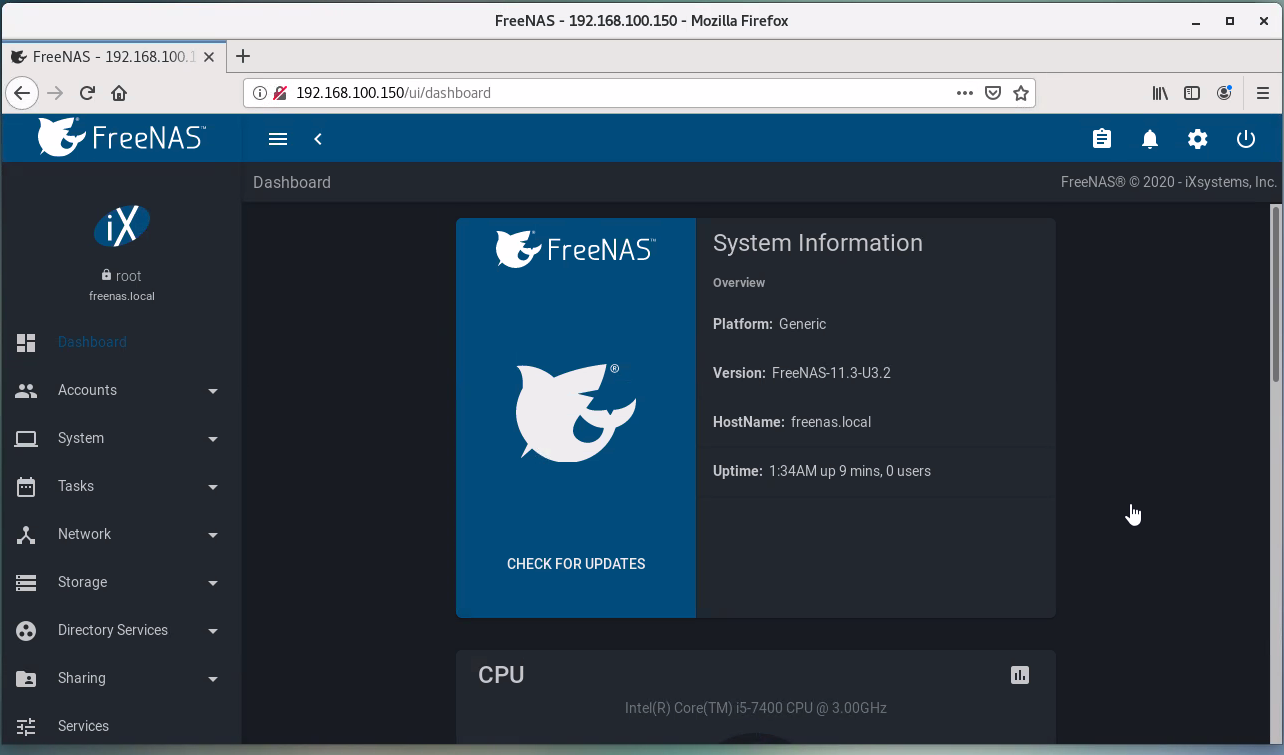Click the Accounts people icon

click(26, 390)
